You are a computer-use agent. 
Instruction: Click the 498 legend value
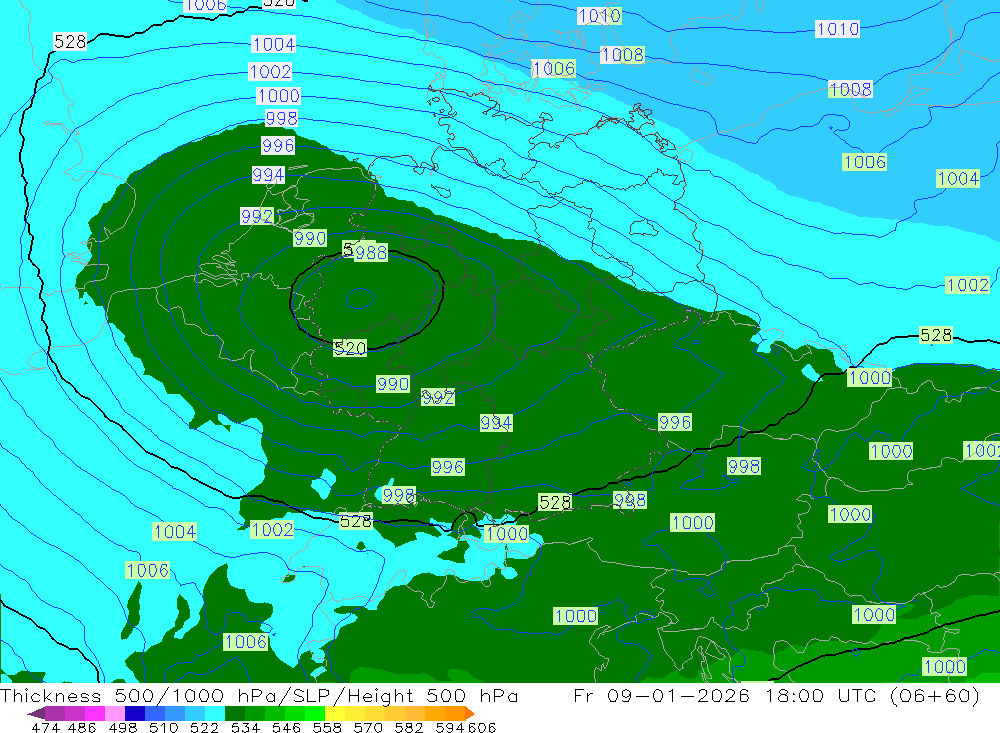[123, 727]
